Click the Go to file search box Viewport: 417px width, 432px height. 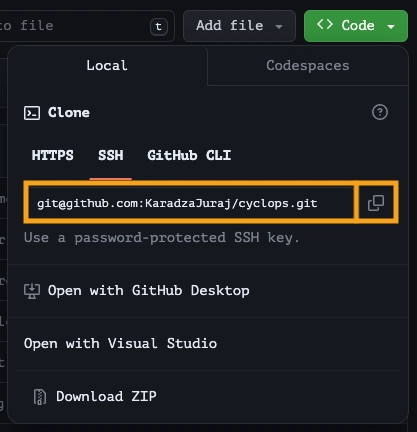tap(87, 26)
